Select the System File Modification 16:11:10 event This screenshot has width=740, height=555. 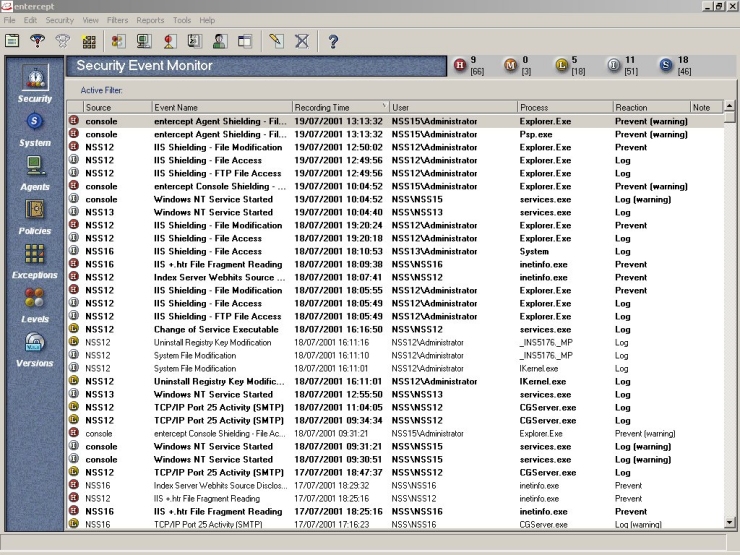click(395, 355)
